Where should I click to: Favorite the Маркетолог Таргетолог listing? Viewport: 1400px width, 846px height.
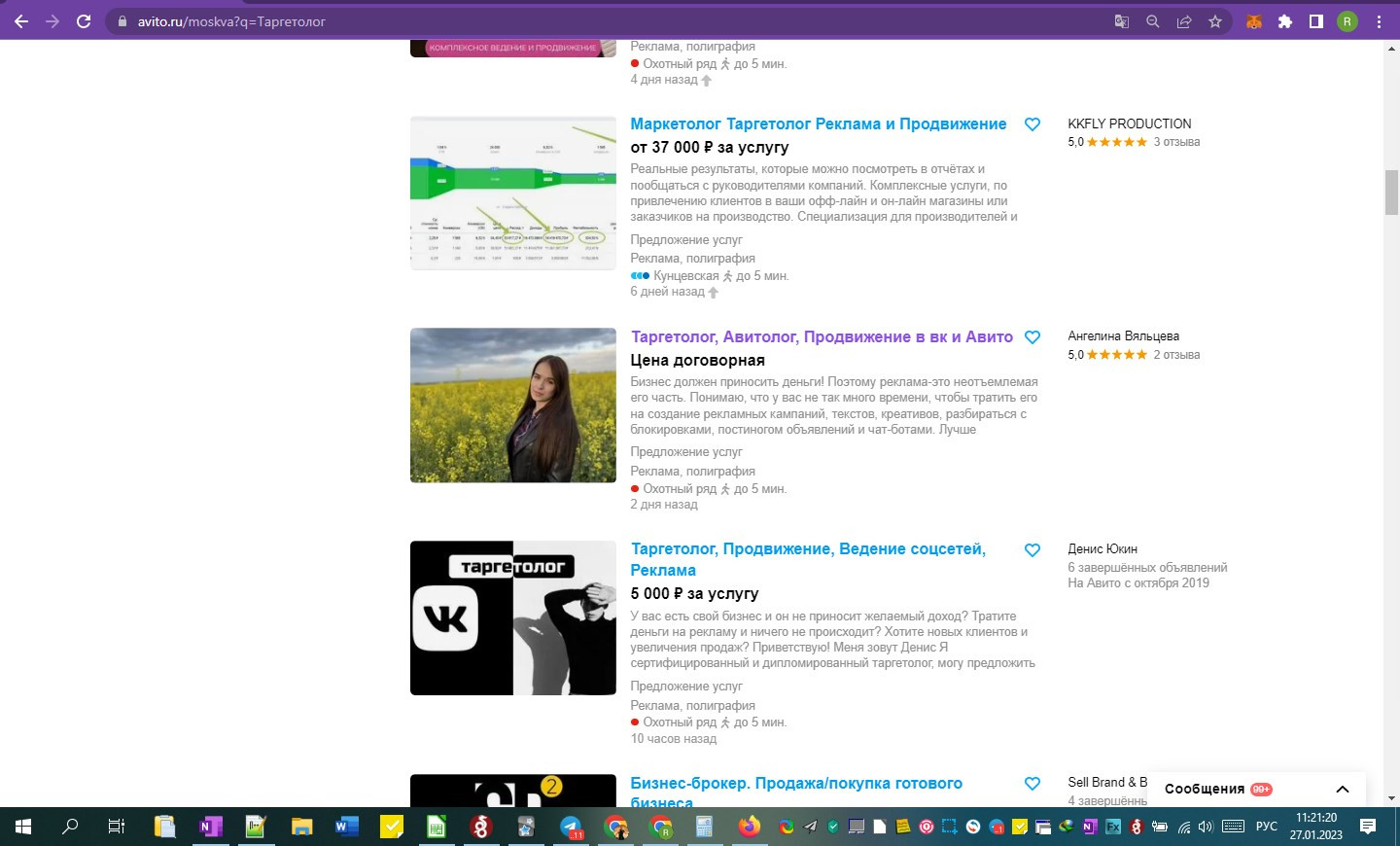pyautogui.click(x=1032, y=124)
